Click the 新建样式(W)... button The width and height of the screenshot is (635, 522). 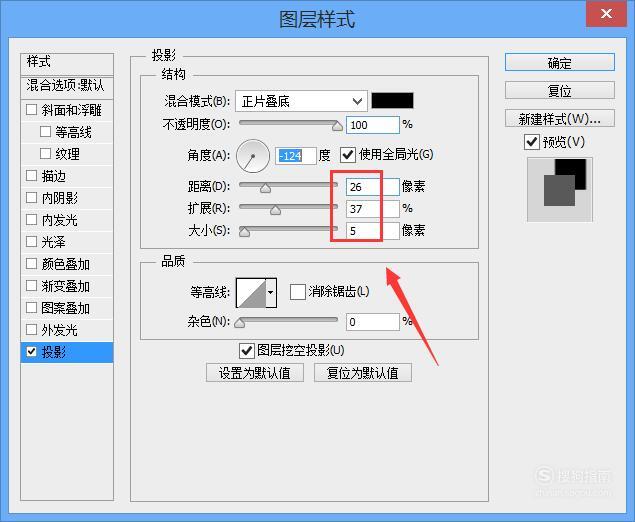560,119
